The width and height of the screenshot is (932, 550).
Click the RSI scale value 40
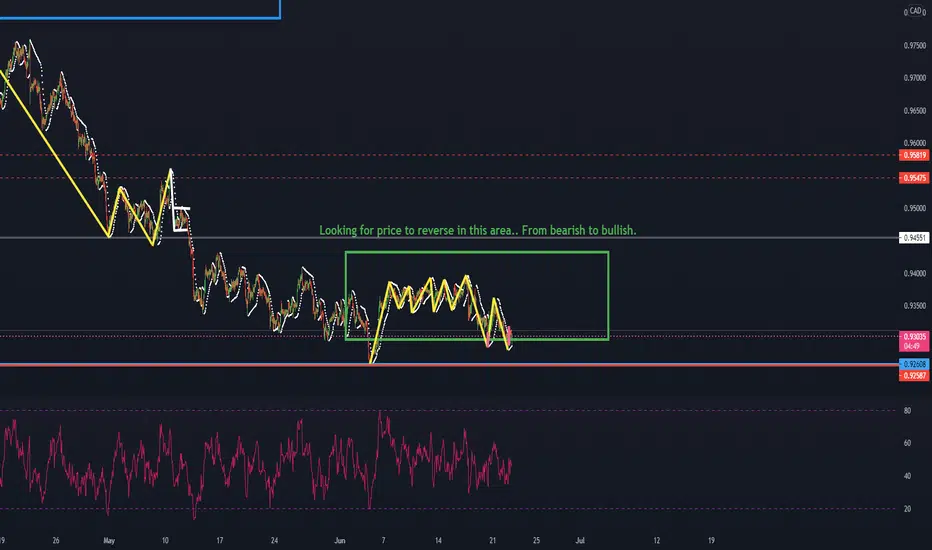pyautogui.click(x=907, y=476)
